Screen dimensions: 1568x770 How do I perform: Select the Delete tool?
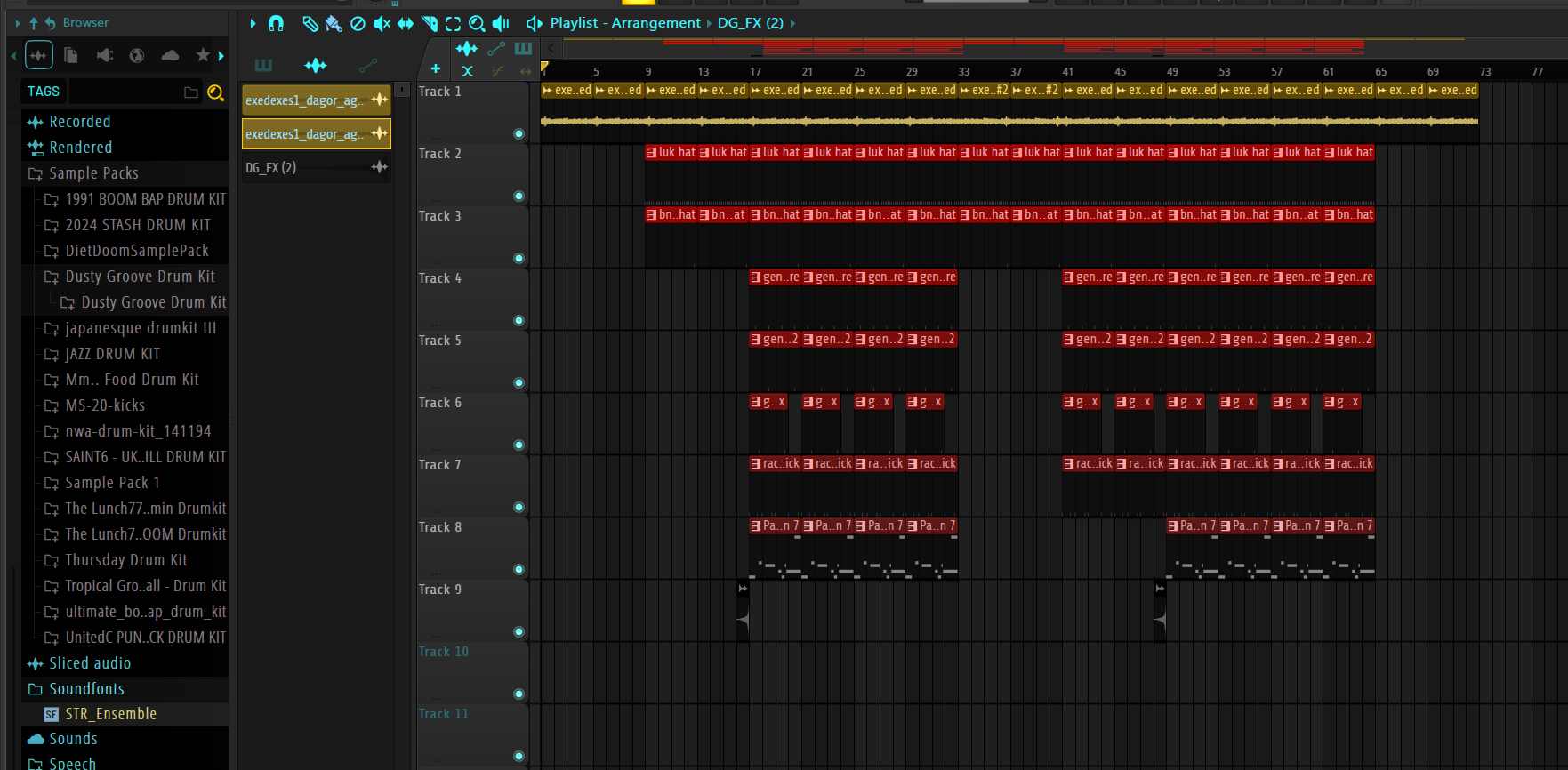coord(358,24)
